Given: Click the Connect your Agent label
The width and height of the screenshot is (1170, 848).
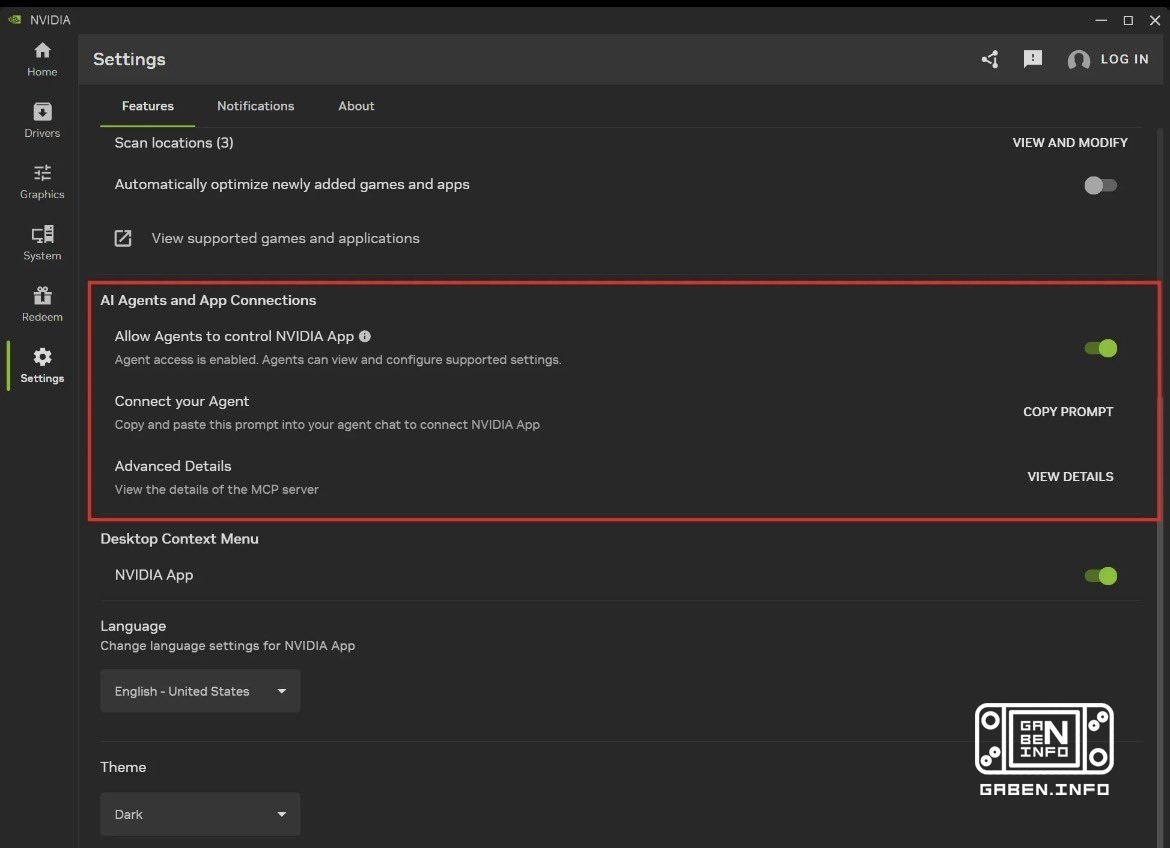Looking at the screenshot, I should tap(181, 401).
